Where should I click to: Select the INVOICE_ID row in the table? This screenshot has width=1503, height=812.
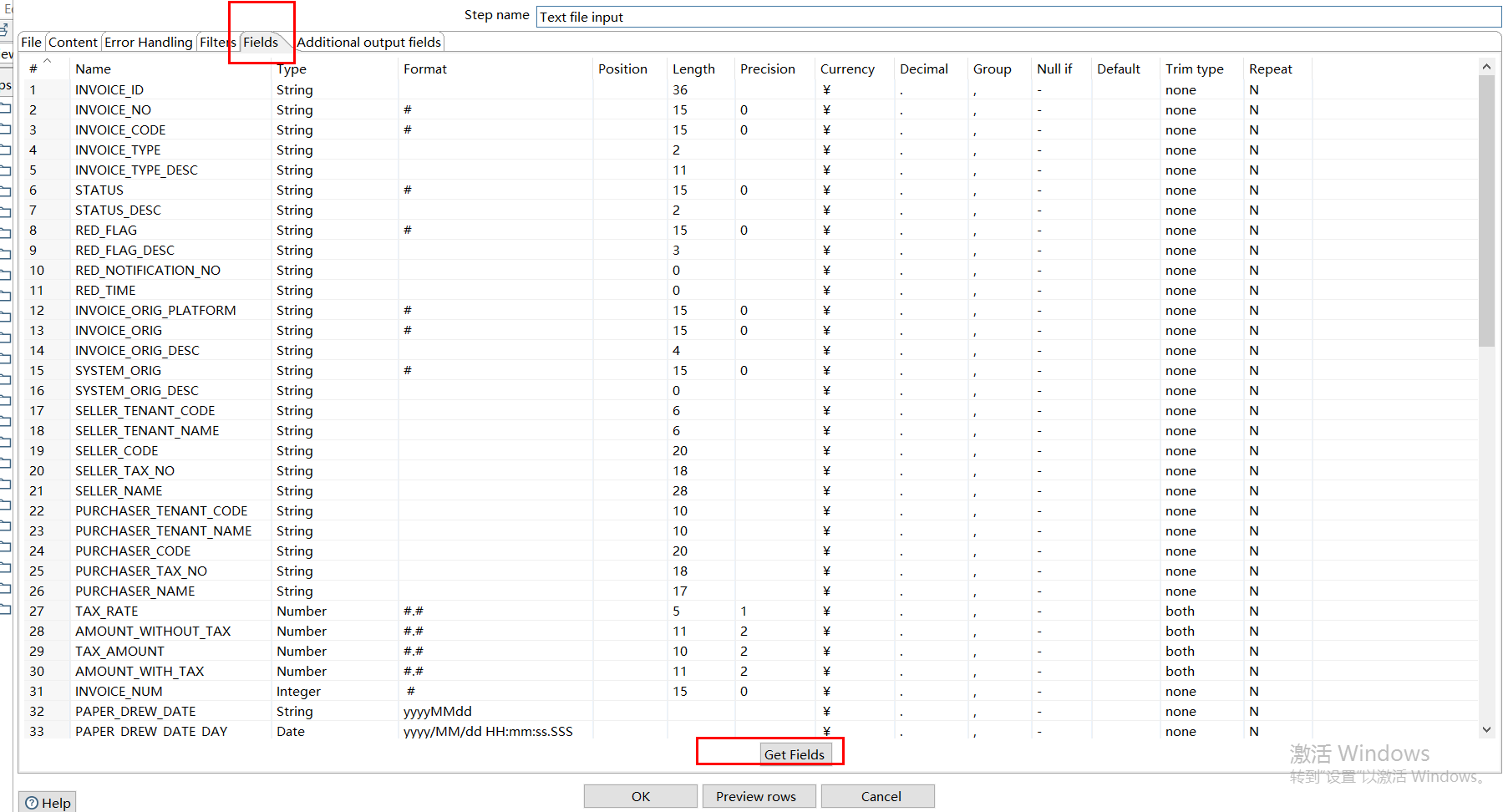(x=167, y=89)
